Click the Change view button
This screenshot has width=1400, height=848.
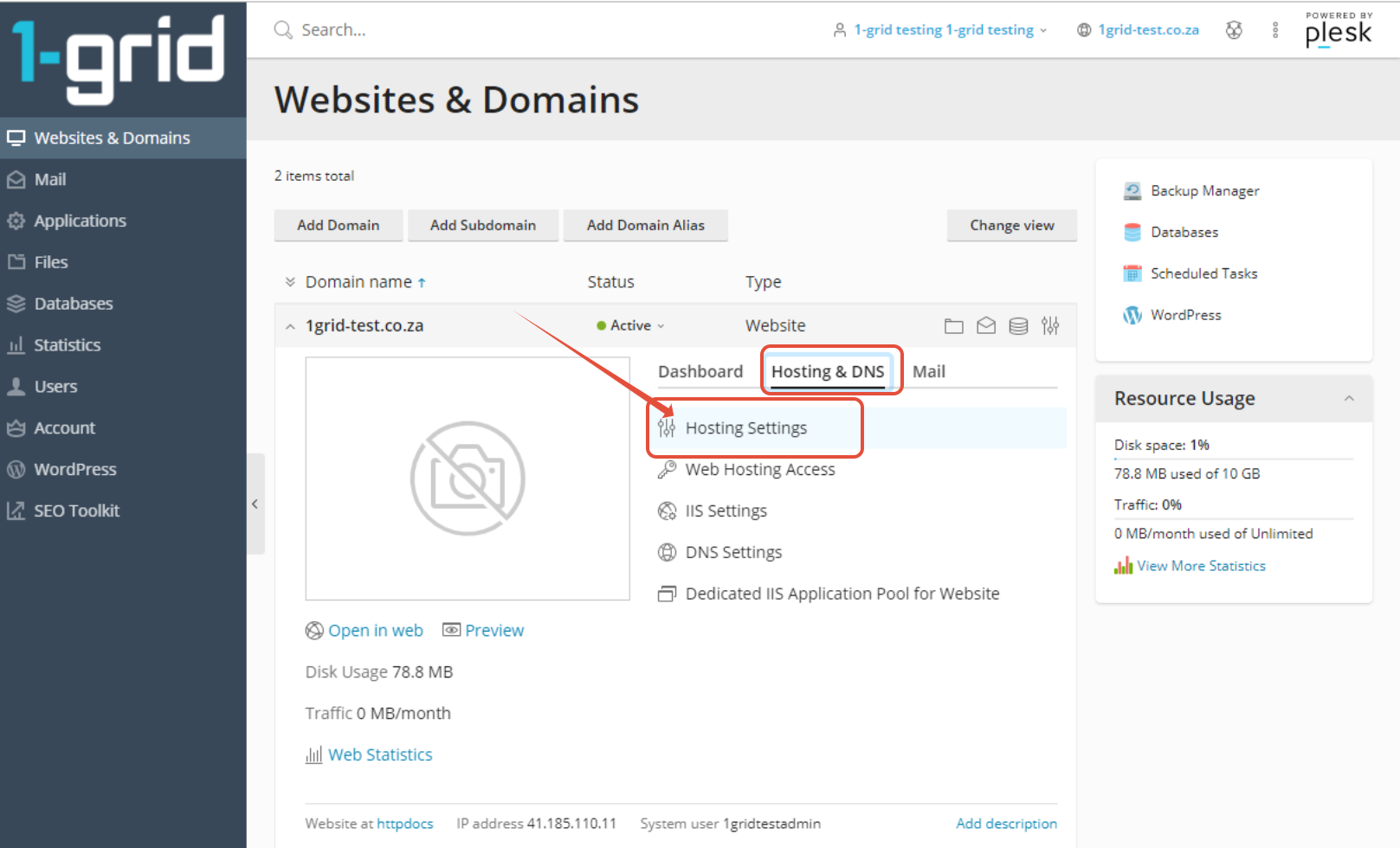click(1012, 225)
